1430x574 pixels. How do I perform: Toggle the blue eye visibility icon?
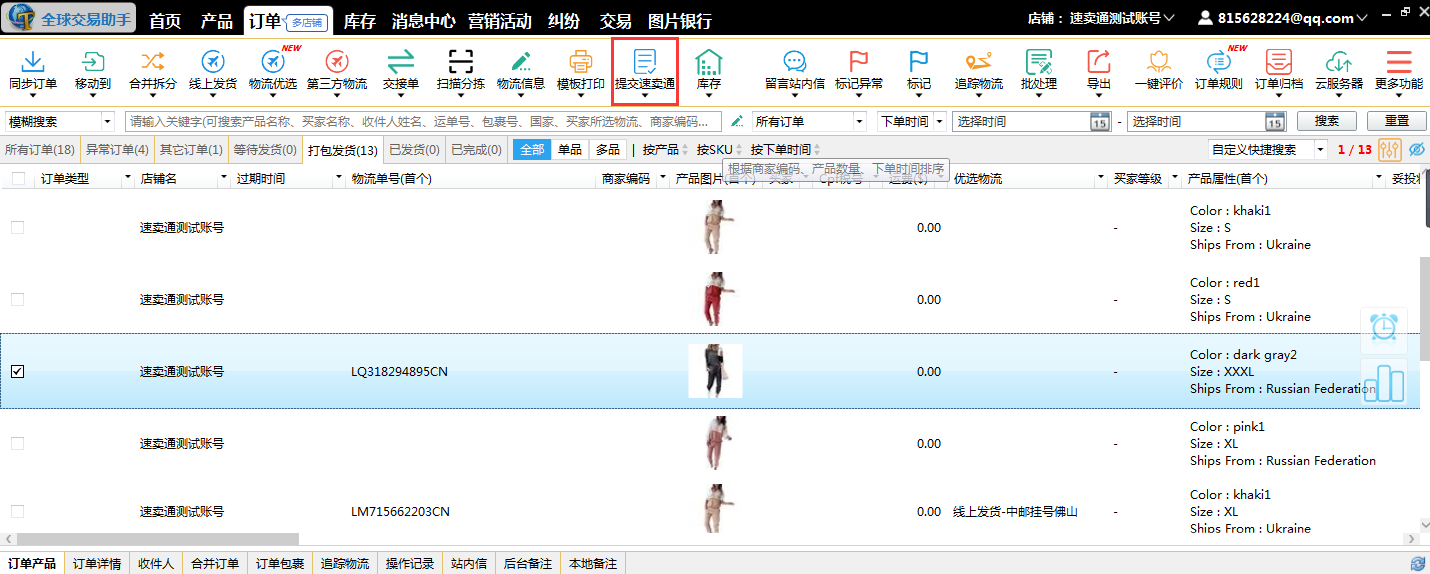[x=1417, y=150]
